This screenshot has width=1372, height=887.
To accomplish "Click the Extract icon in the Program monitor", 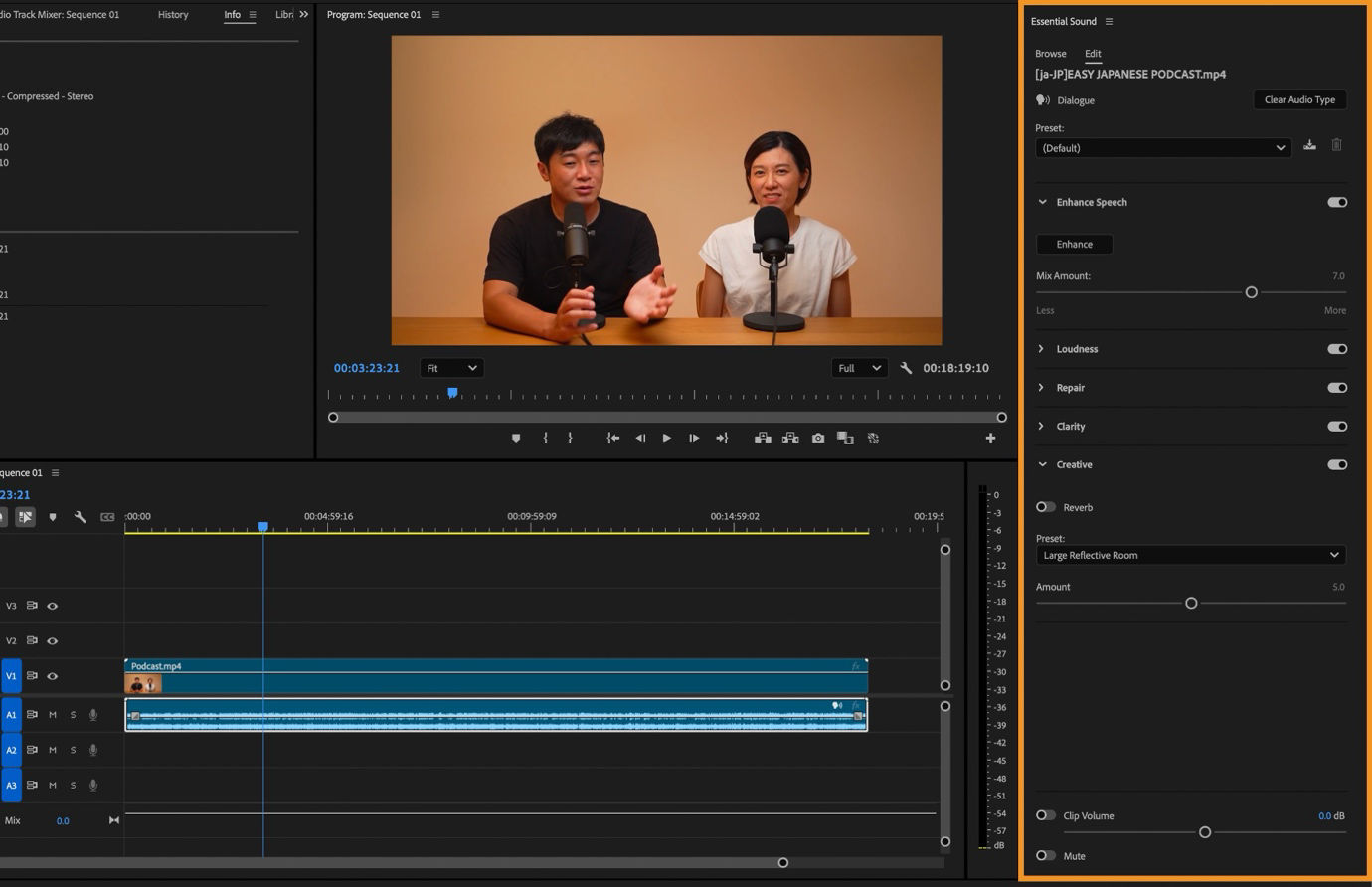I will pos(789,438).
